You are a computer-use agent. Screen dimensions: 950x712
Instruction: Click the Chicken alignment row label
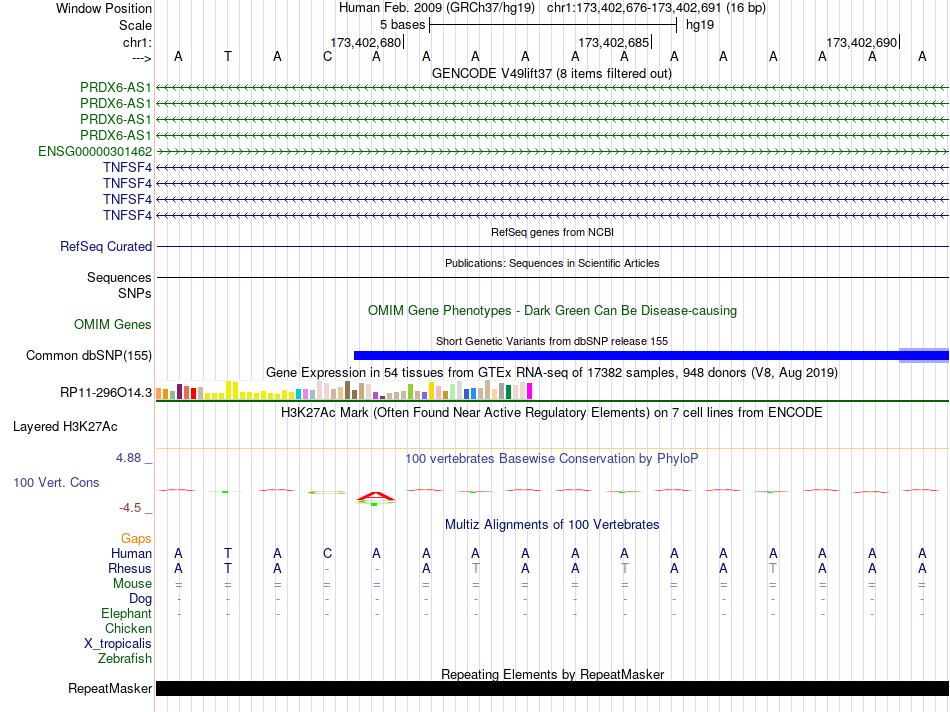128,628
